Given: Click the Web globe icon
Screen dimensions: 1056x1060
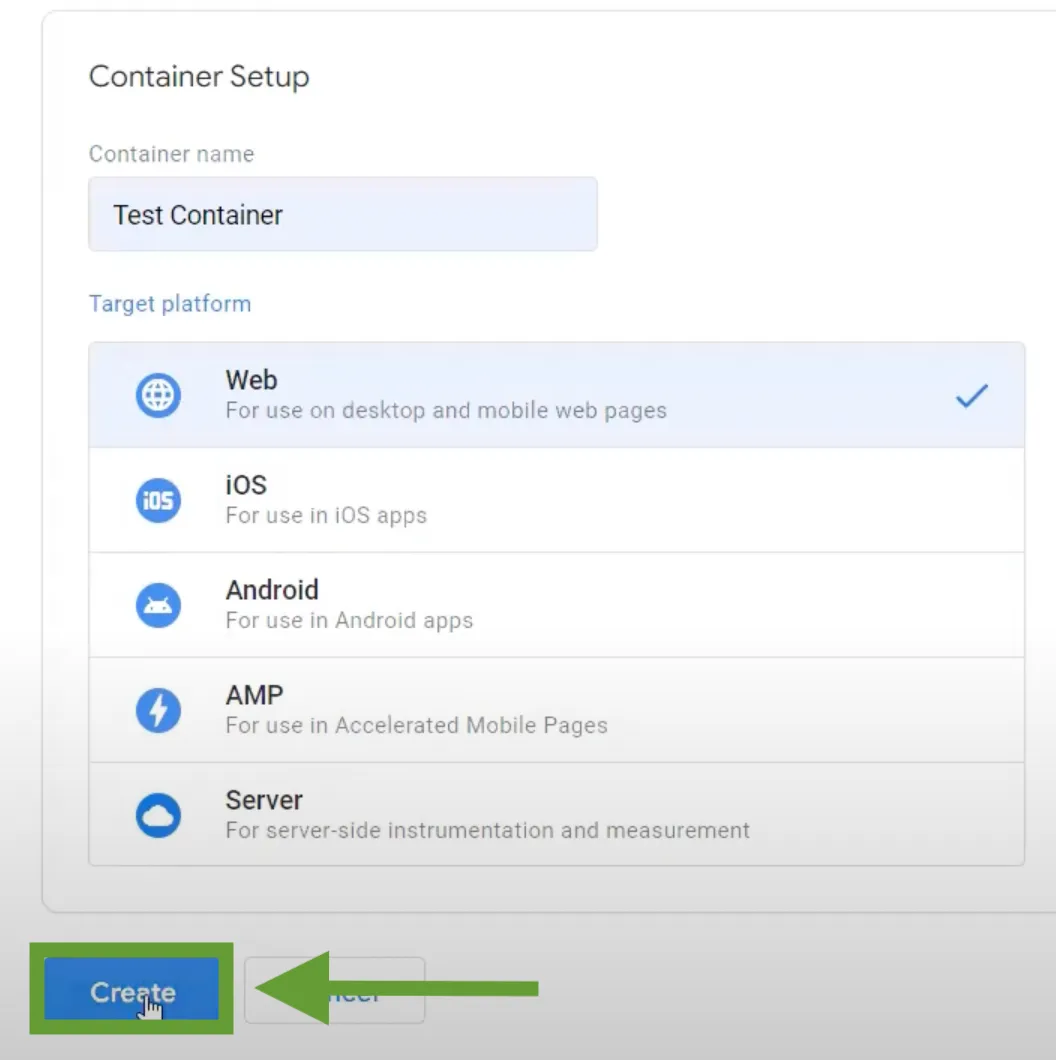Looking at the screenshot, I should [x=158, y=395].
